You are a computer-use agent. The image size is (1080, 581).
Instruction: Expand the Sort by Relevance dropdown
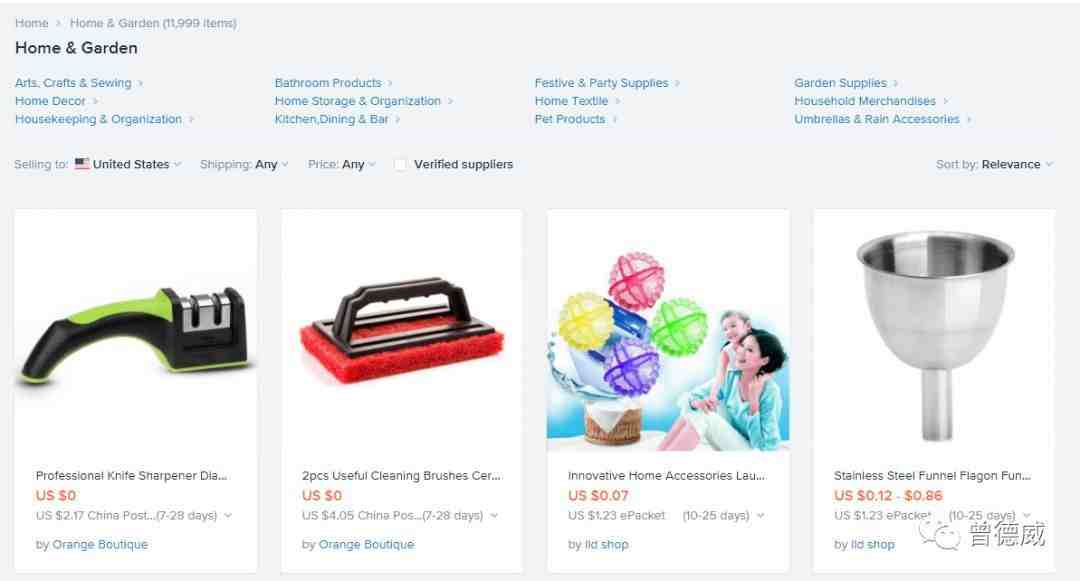click(x=994, y=165)
